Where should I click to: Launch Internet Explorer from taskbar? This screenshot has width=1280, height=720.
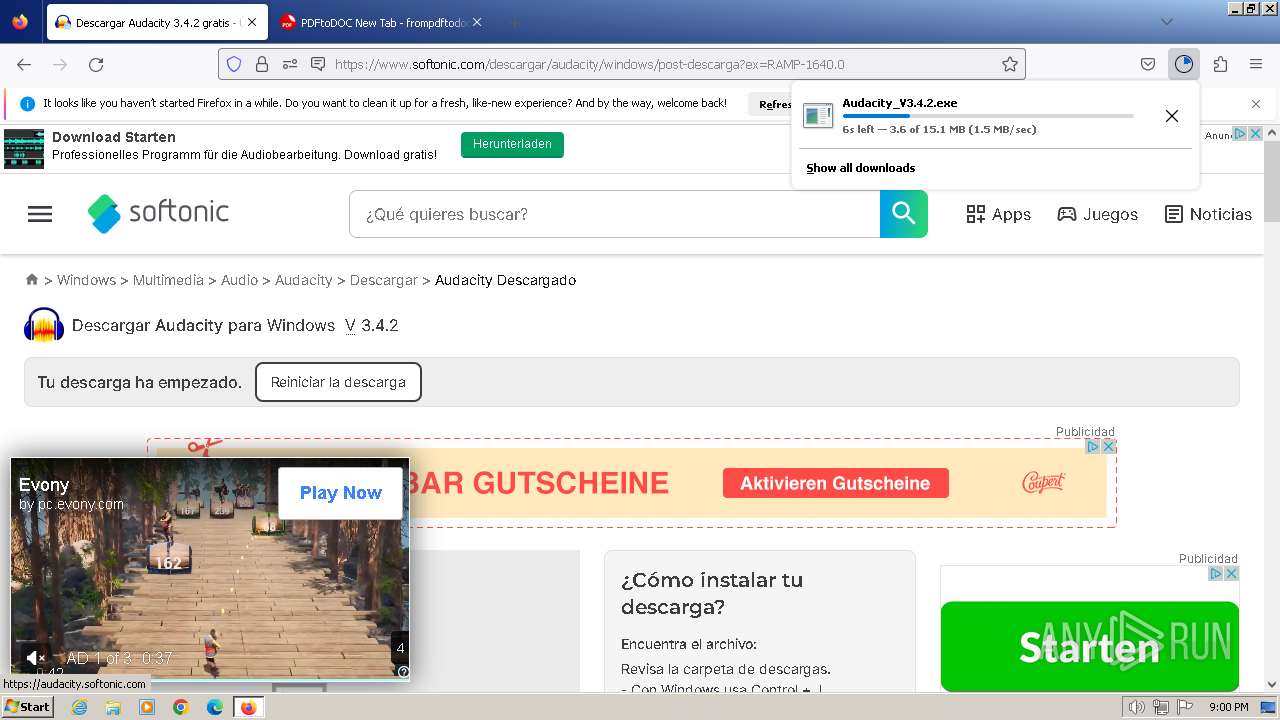[x=79, y=707]
